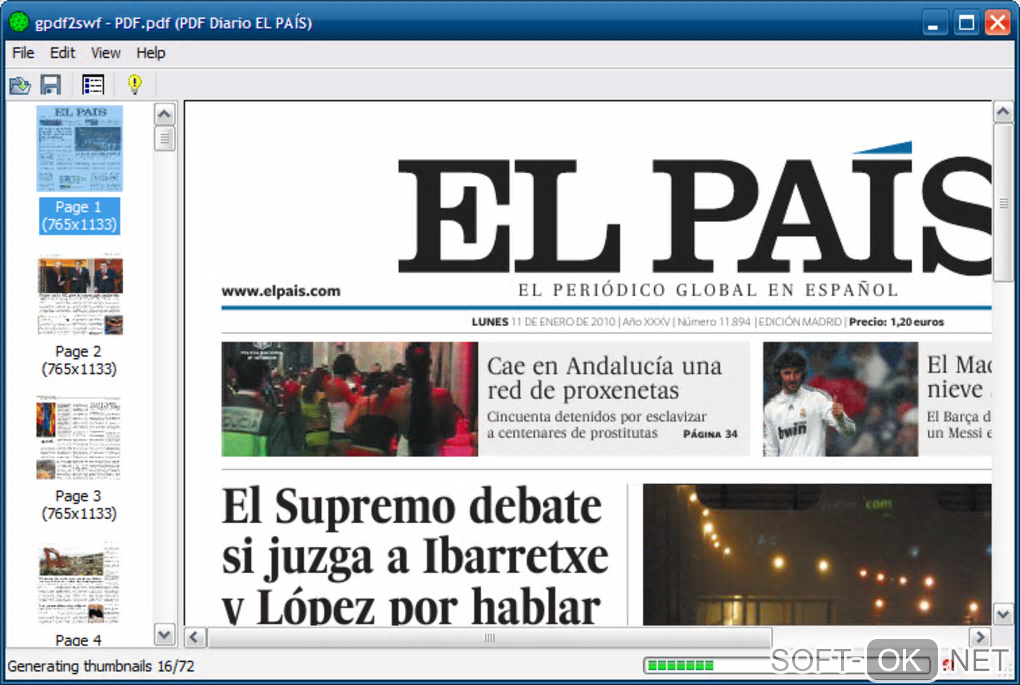The height and width of the screenshot is (685, 1020).
Task: Click the horizontal scrollbar thumb
Action: click(489, 638)
